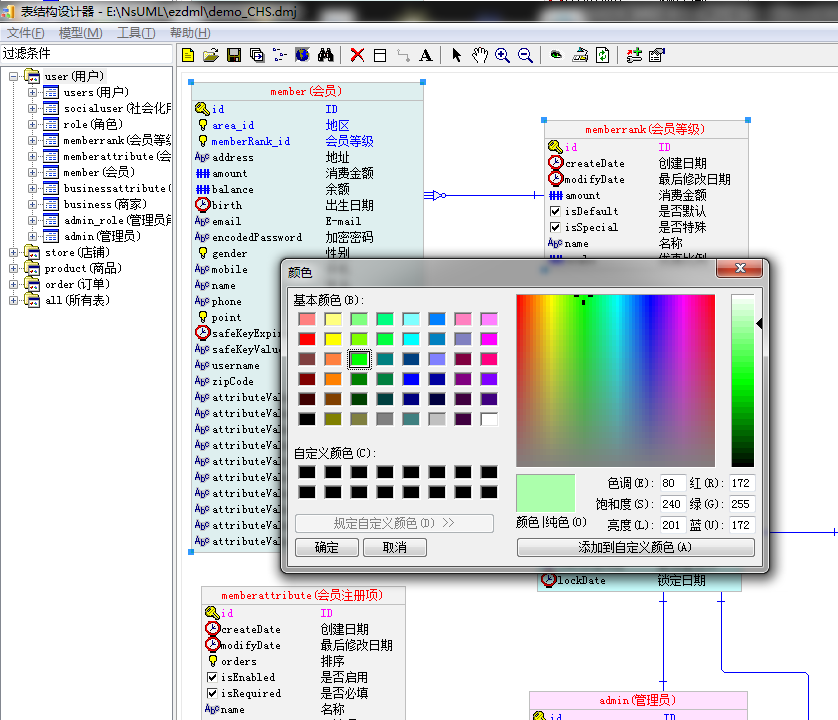Select the arrow pointer tool
838x720 pixels.
click(456, 55)
